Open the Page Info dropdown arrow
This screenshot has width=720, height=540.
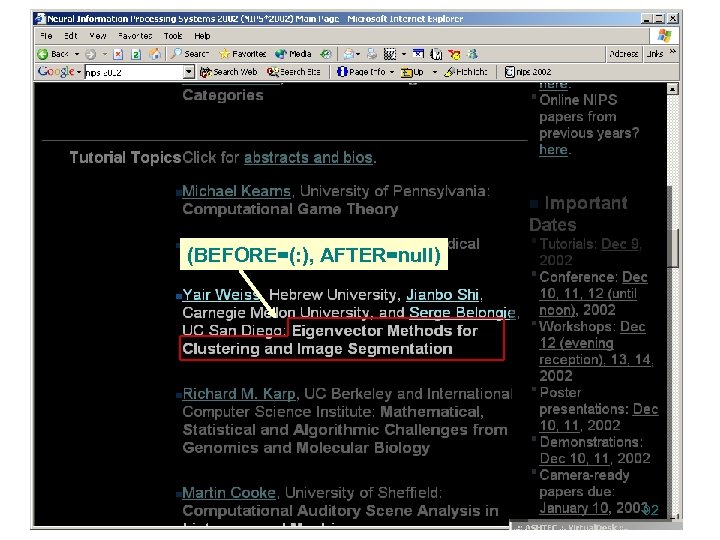[392, 72]
